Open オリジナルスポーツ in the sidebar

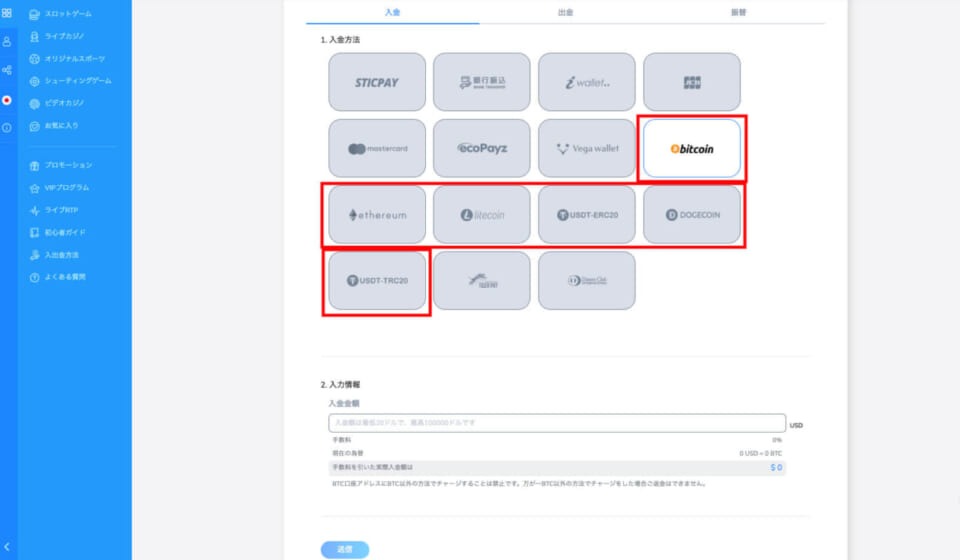[67, 59]
